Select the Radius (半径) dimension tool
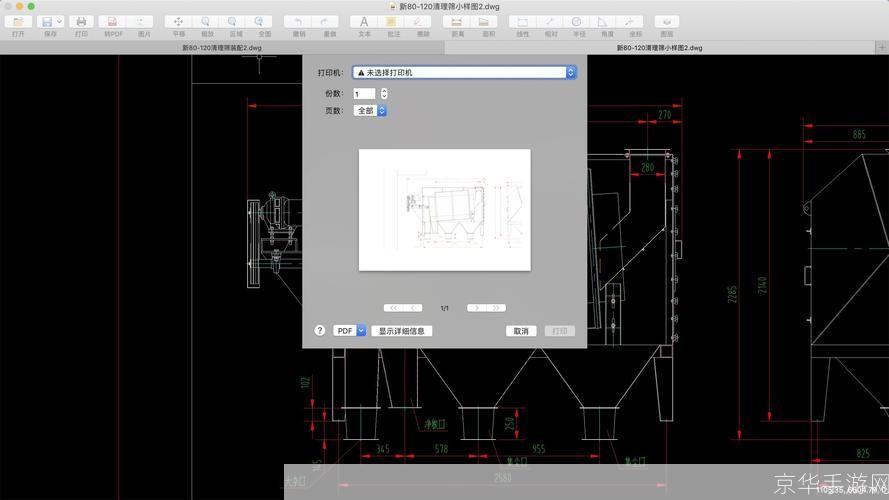Screen dimensions: 889x500 tap(577, 22)
